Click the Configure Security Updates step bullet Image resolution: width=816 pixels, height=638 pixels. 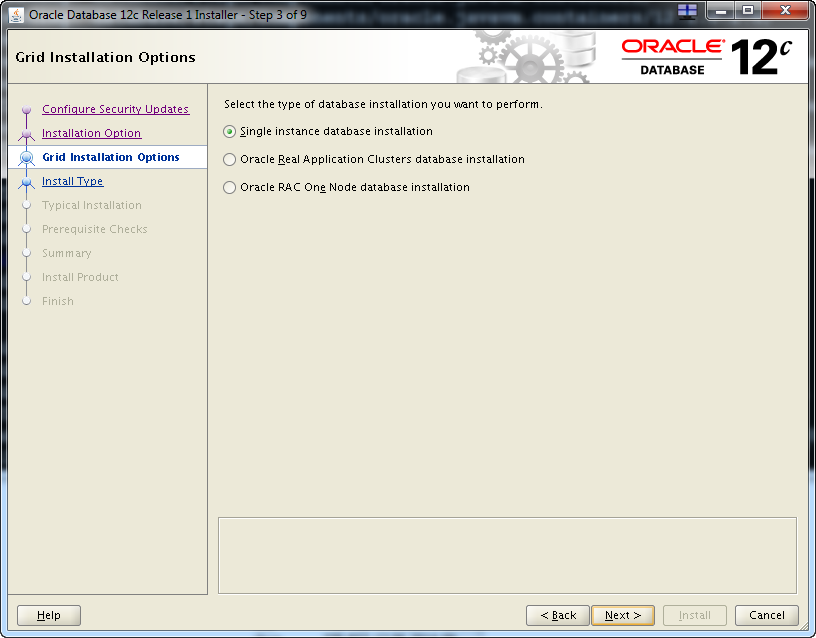27,110
